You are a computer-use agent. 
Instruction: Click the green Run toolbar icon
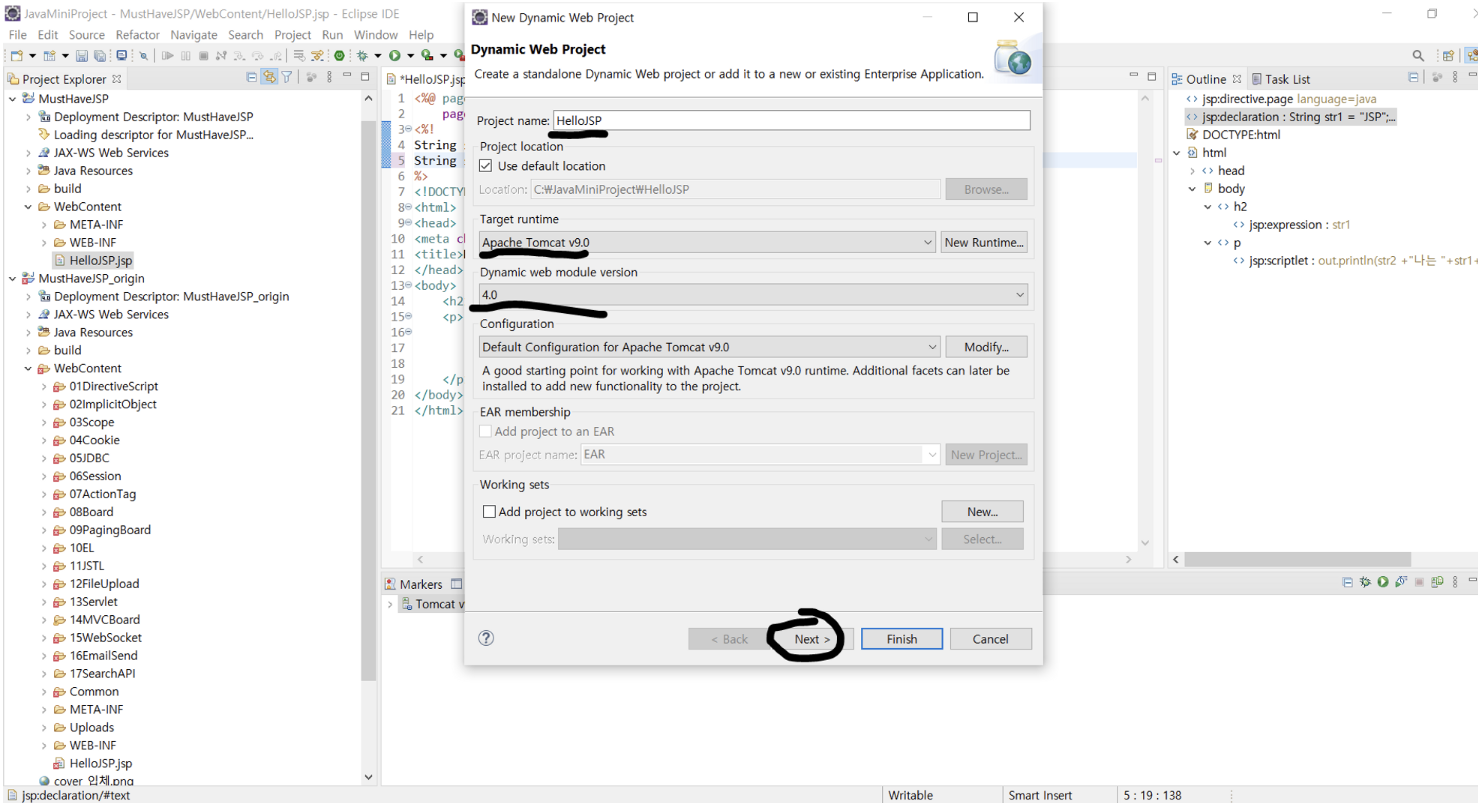394,56
